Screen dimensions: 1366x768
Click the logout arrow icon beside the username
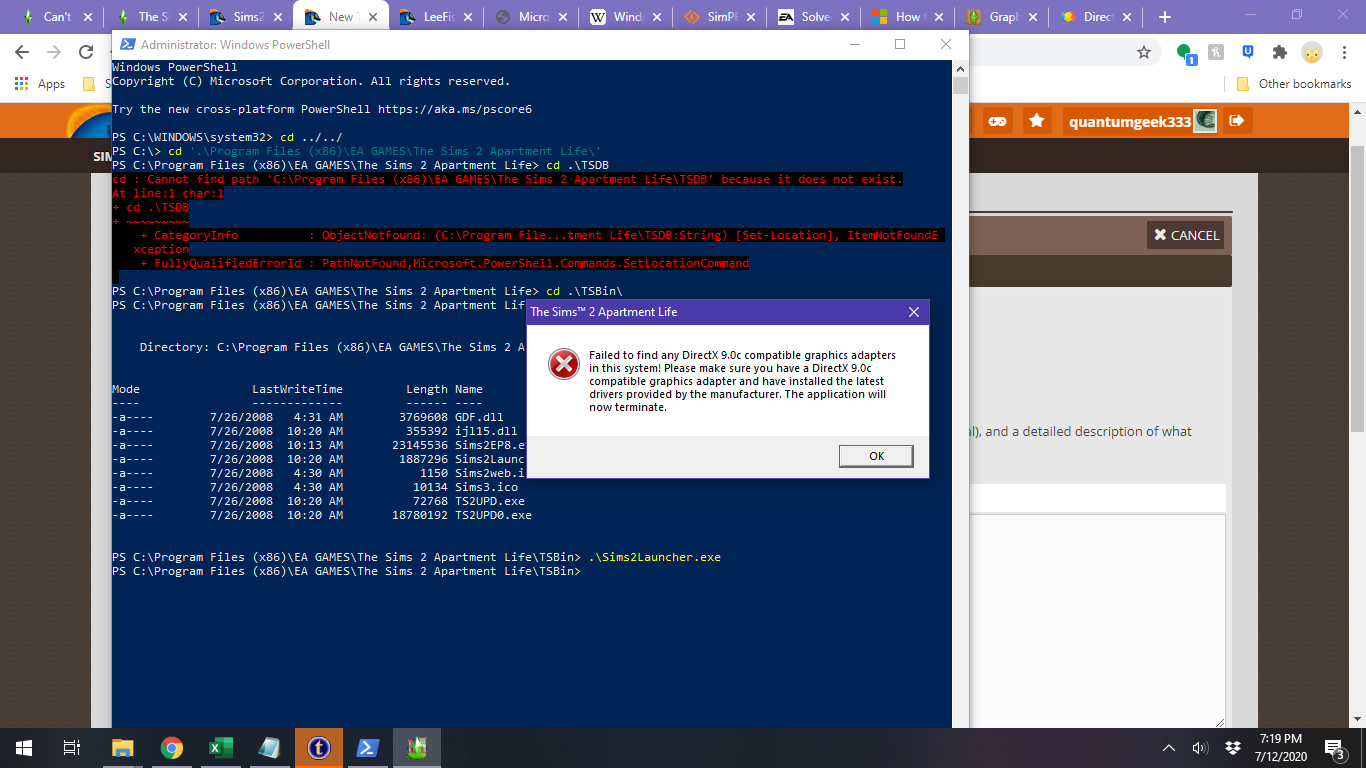(1236, 121)
